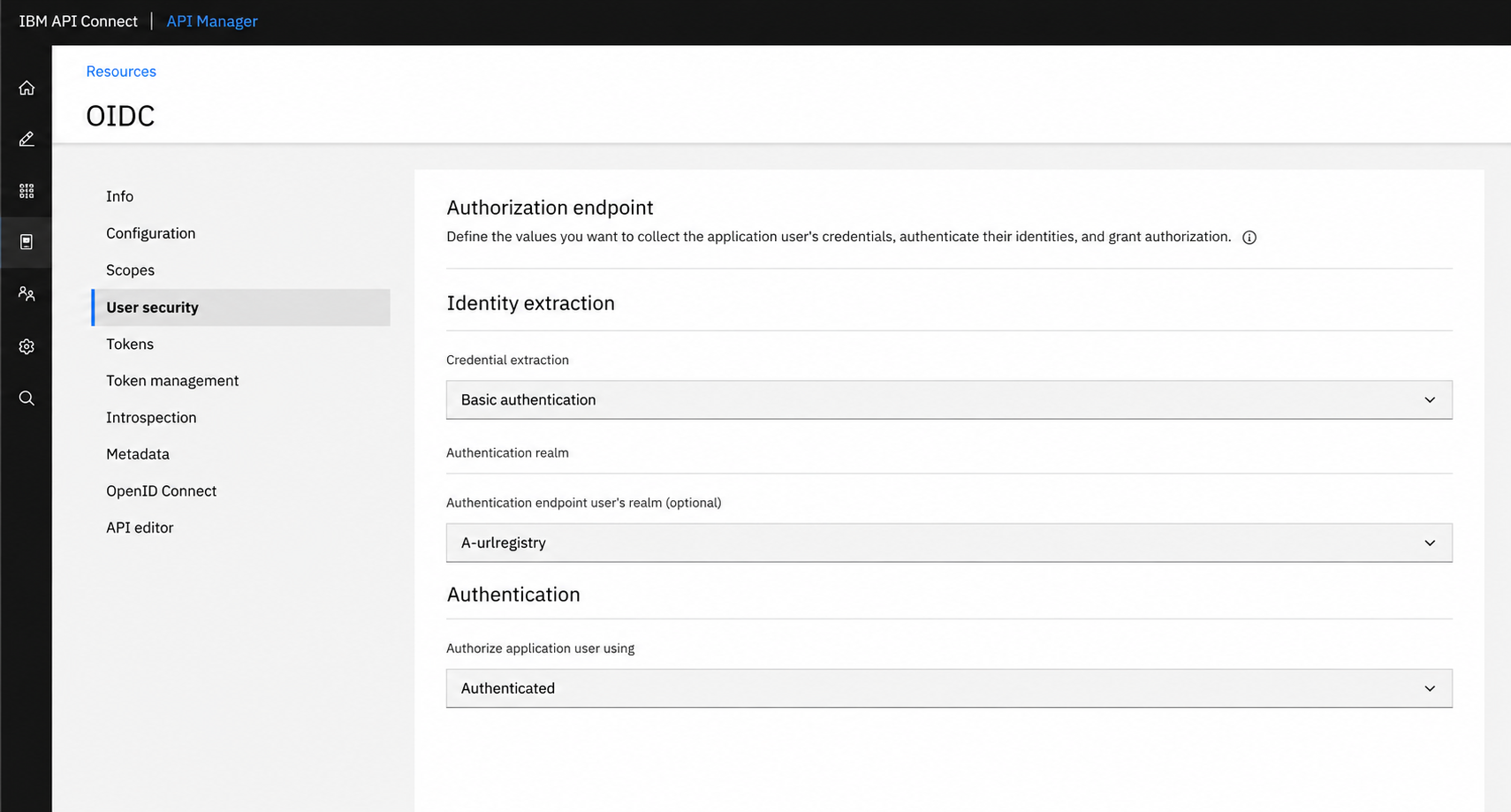Open the Members people icon
Screen dimensions: 1511x812
[27, 294]
